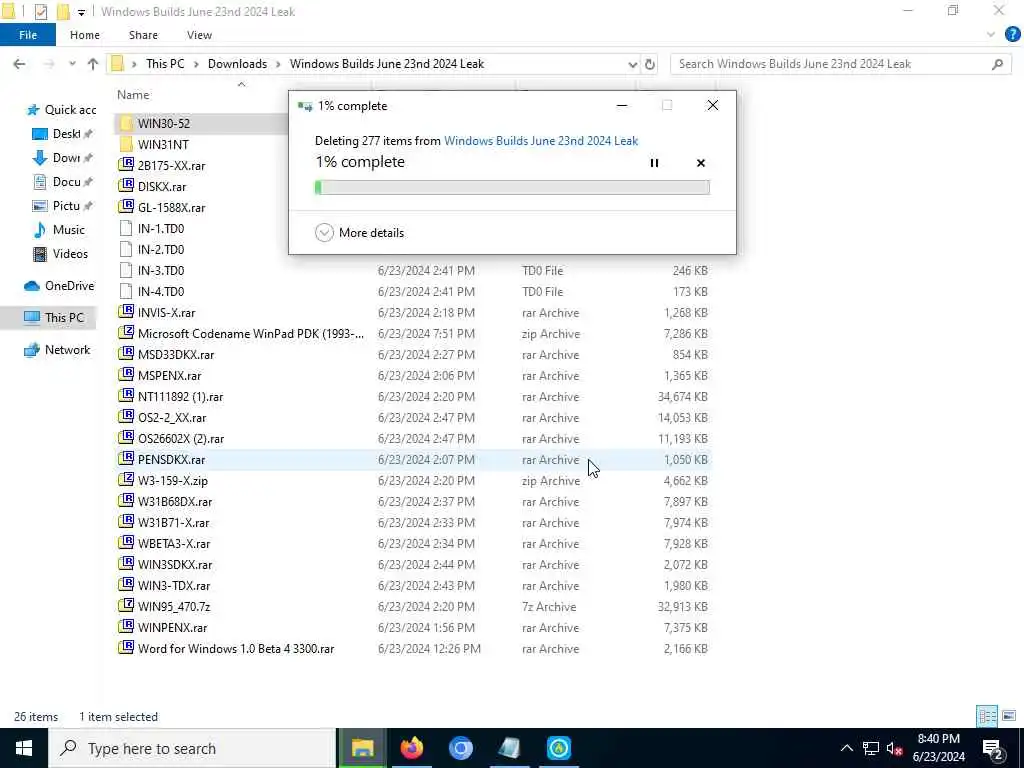1024x768 pixels.
Task: Select Music in navigation pane
Action: pos(59,230)
